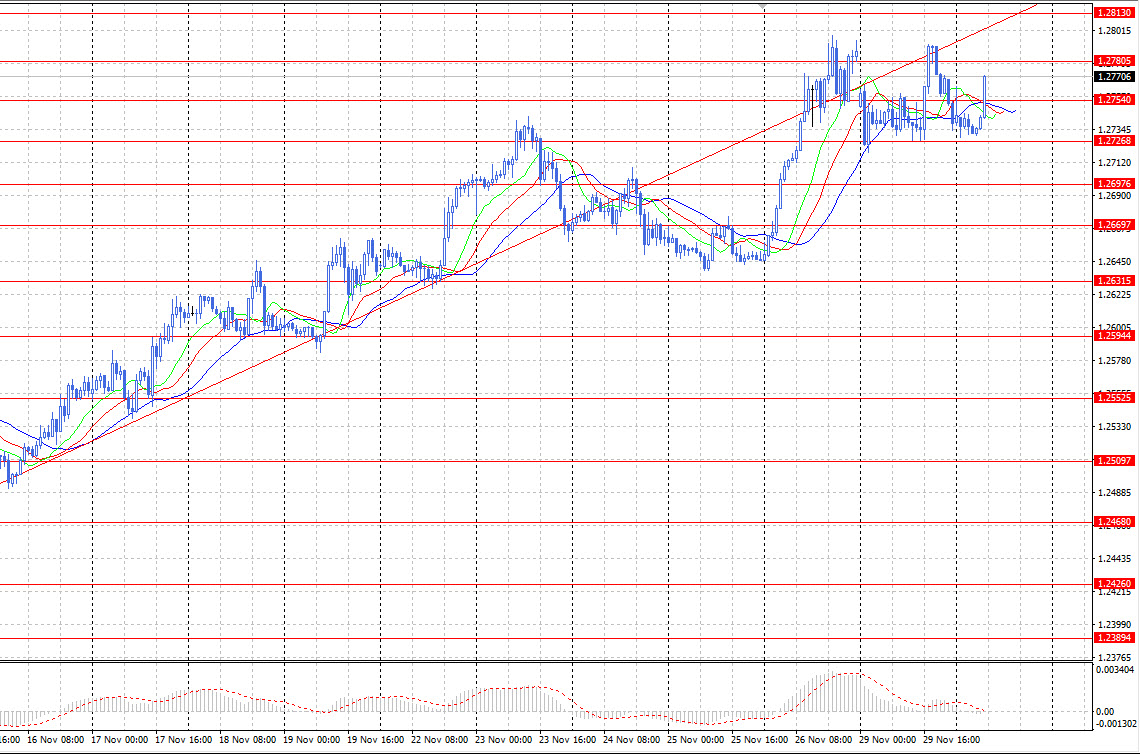This screenshot has height=754, width=1140.
Task: Click the grey chart shift triangle at top
Action: (x=762, y=7)
